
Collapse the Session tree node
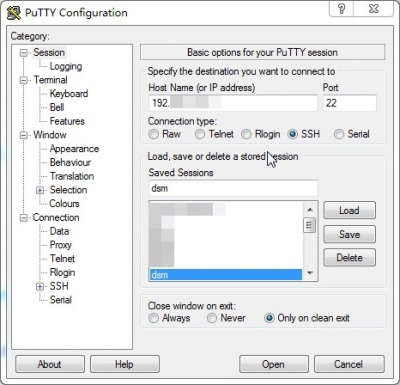[23, 53]
